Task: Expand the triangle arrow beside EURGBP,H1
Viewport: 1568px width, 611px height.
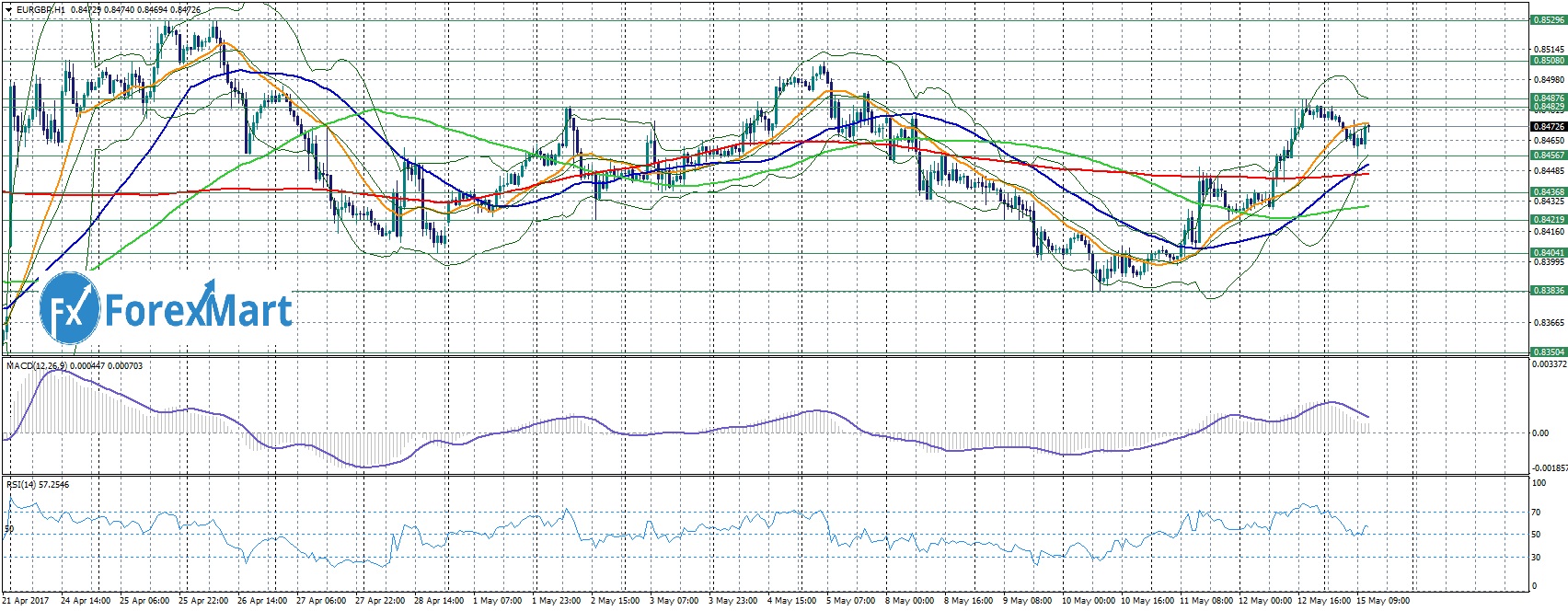Action: [8, 9]
